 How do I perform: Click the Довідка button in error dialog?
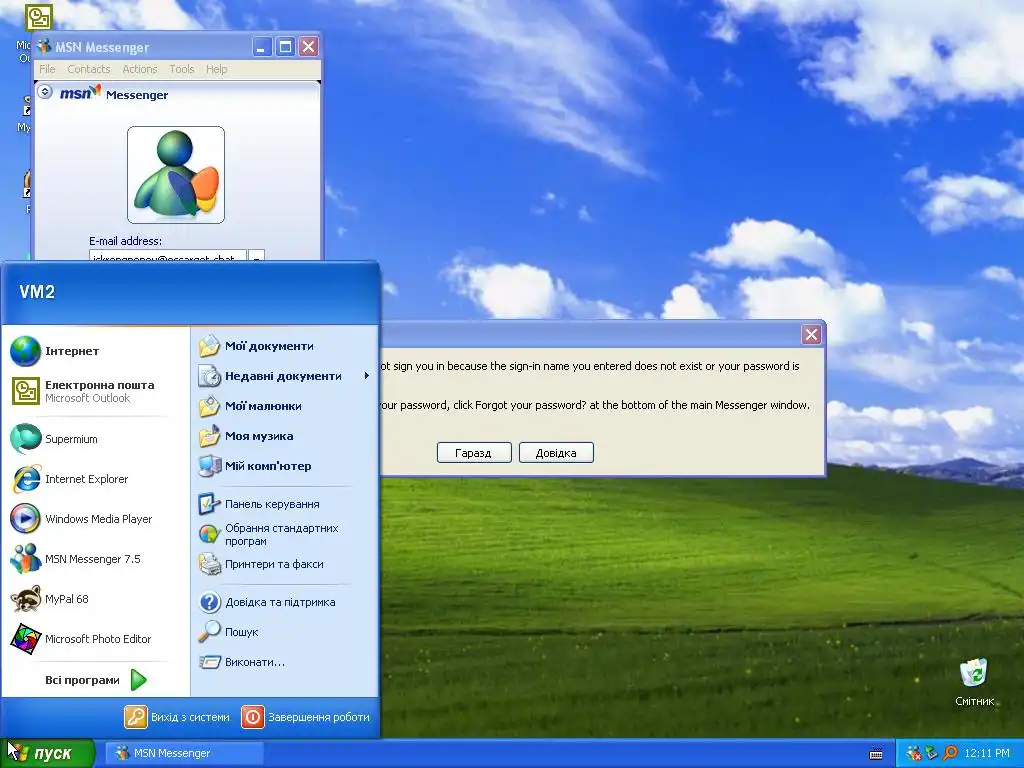(x=556, y=453)
